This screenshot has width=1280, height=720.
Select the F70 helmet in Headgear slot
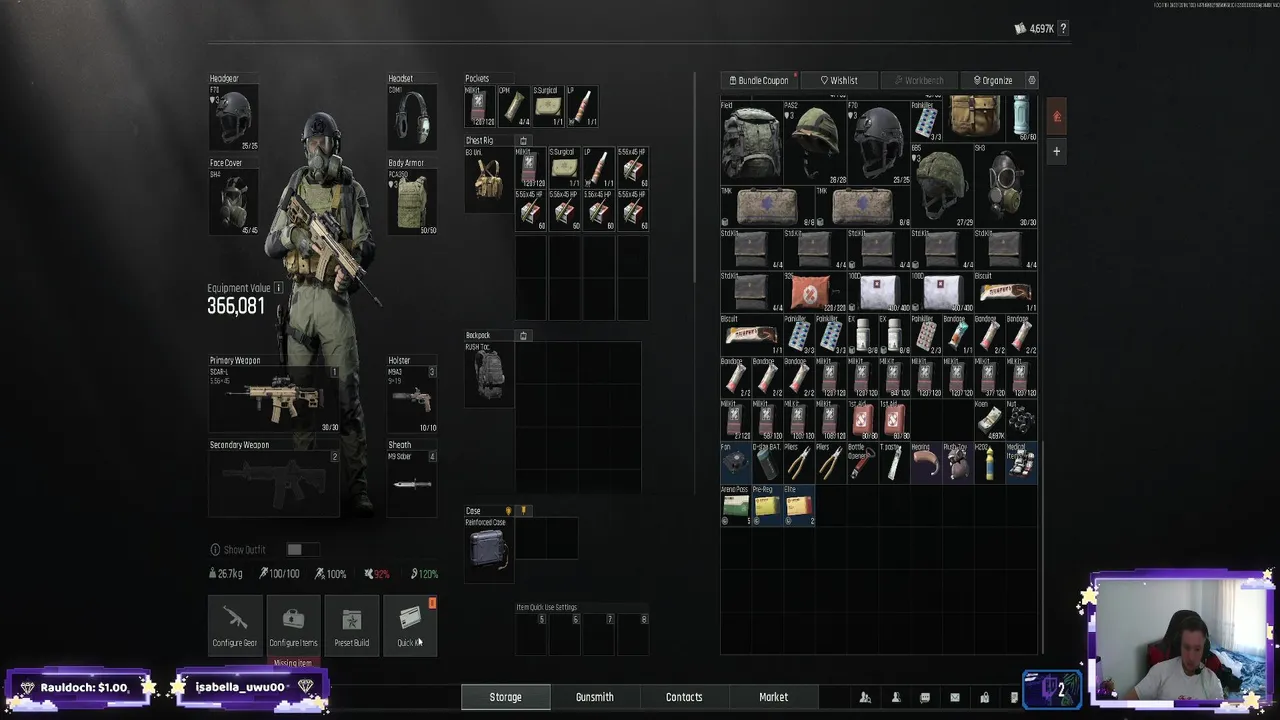click(x=234, y=118)
